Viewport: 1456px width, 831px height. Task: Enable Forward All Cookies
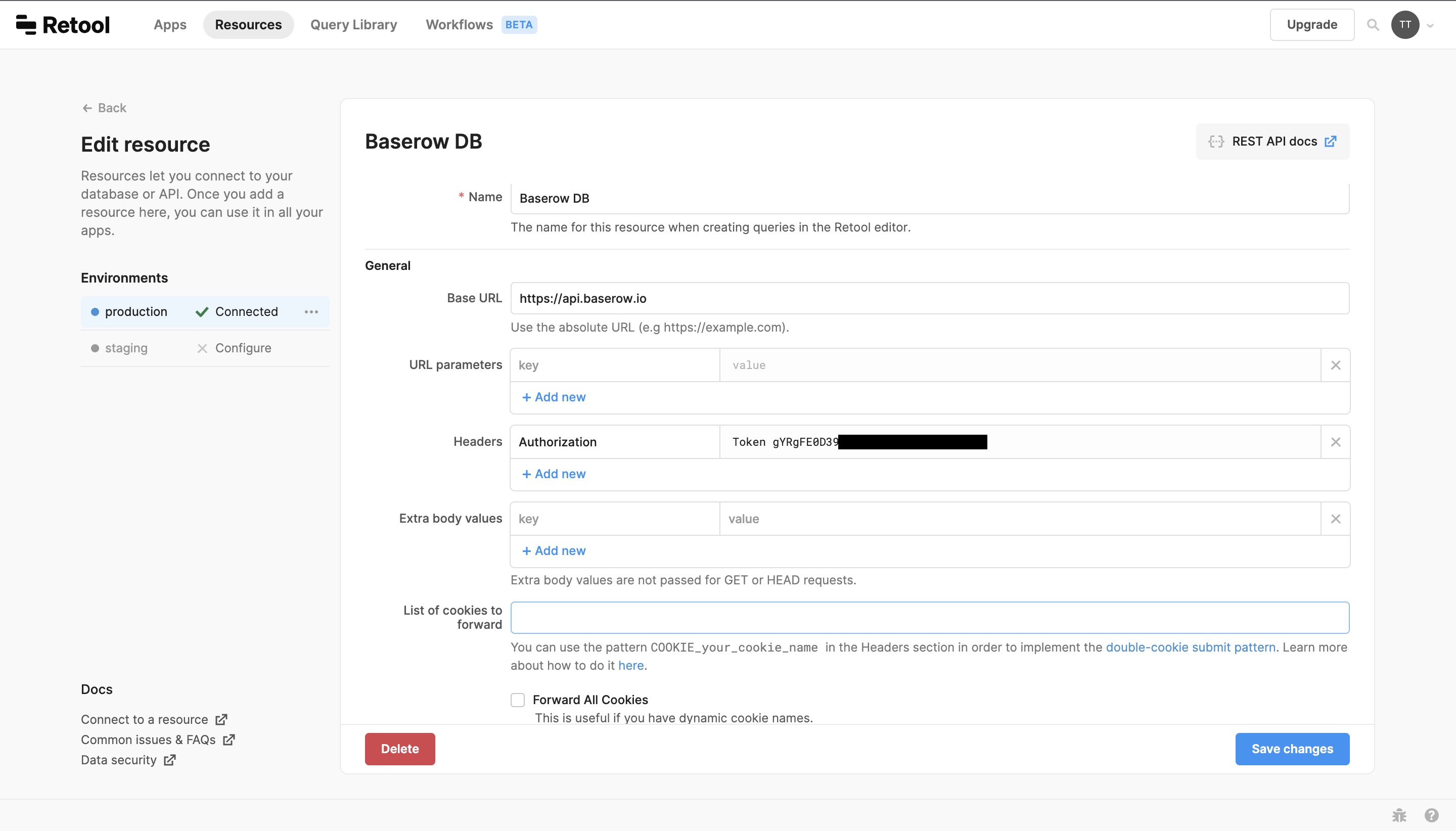click(x=517, y=699)
